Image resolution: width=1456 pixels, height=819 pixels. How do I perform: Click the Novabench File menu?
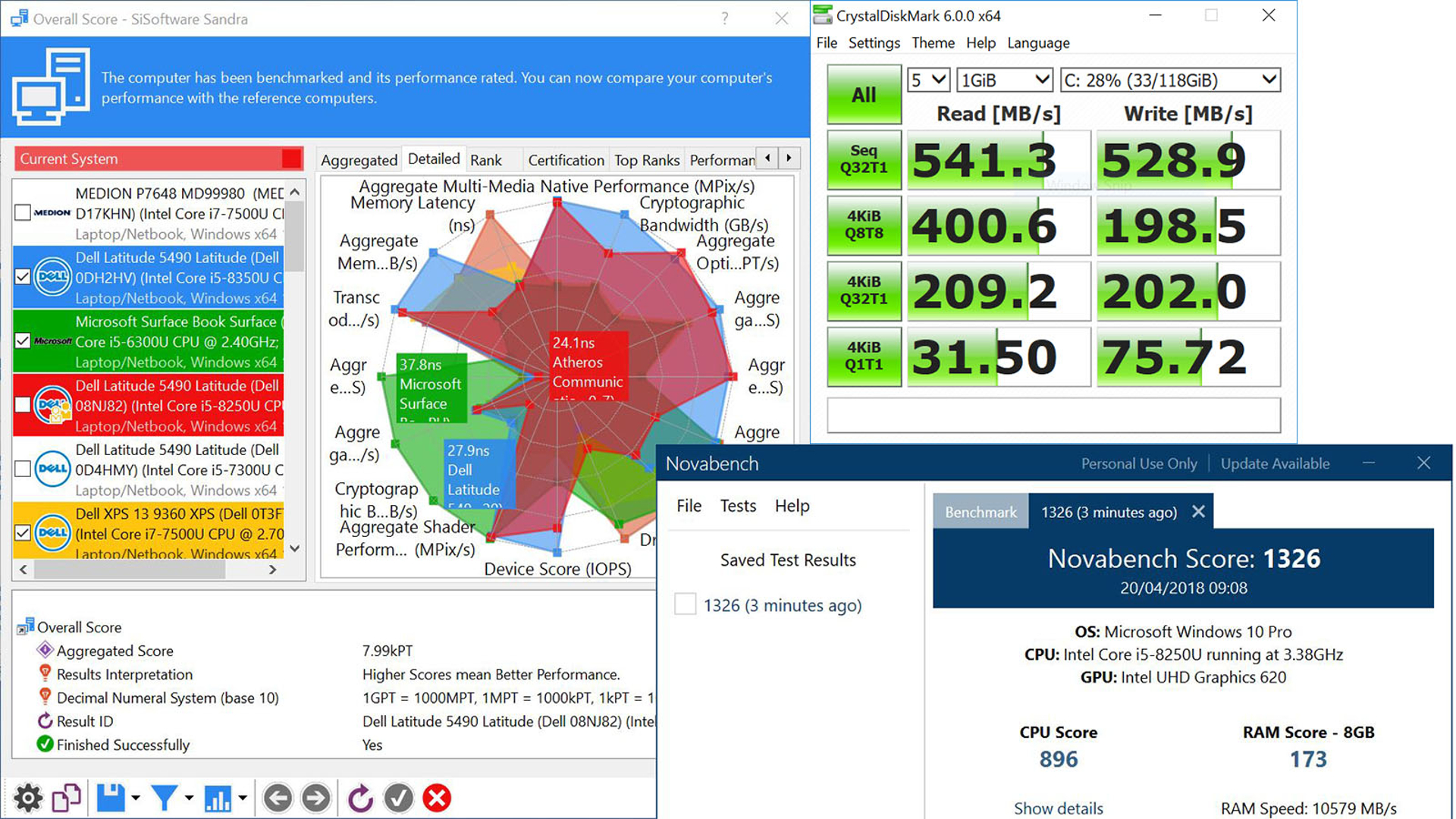point(690,506)
